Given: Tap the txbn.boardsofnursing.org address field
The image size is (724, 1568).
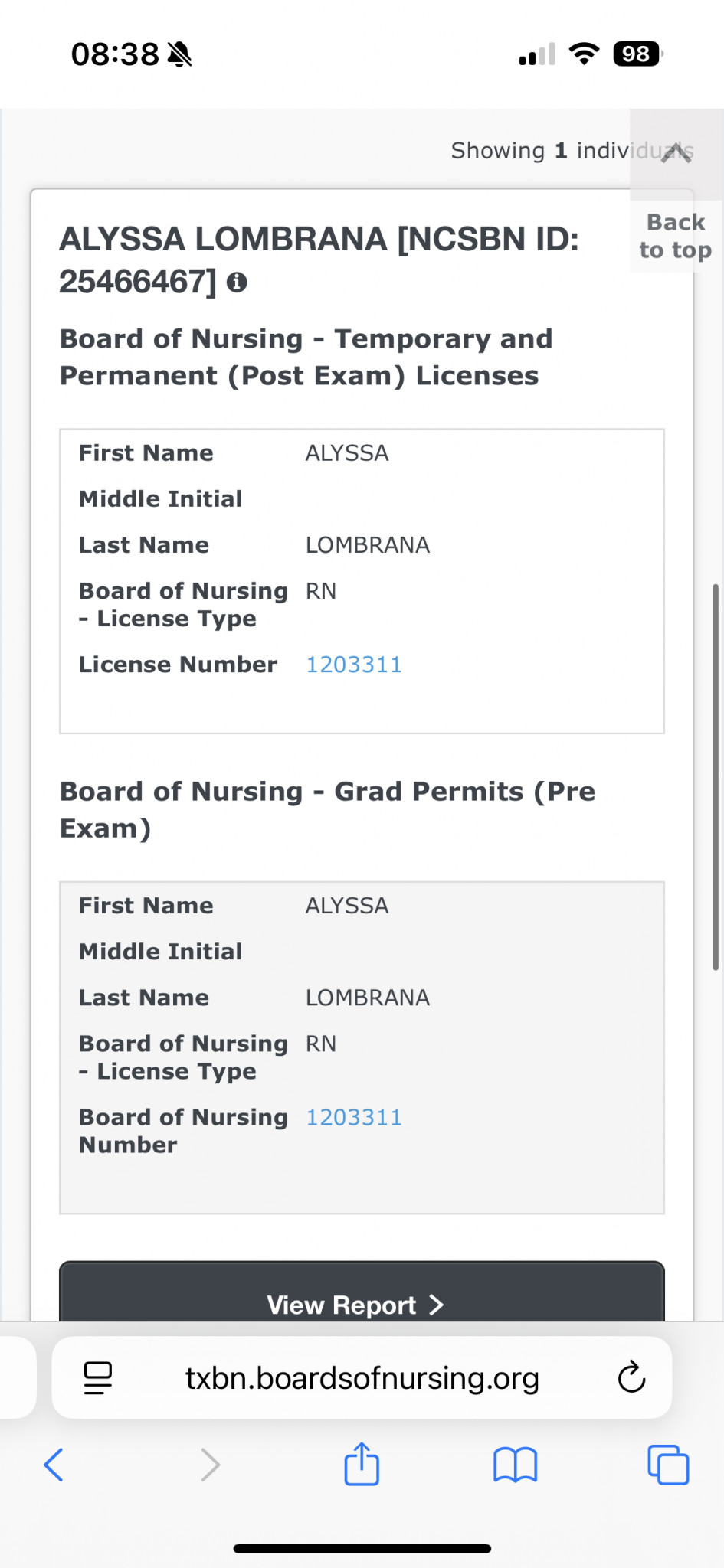Looking at the screenshot, I should 362,1377.
